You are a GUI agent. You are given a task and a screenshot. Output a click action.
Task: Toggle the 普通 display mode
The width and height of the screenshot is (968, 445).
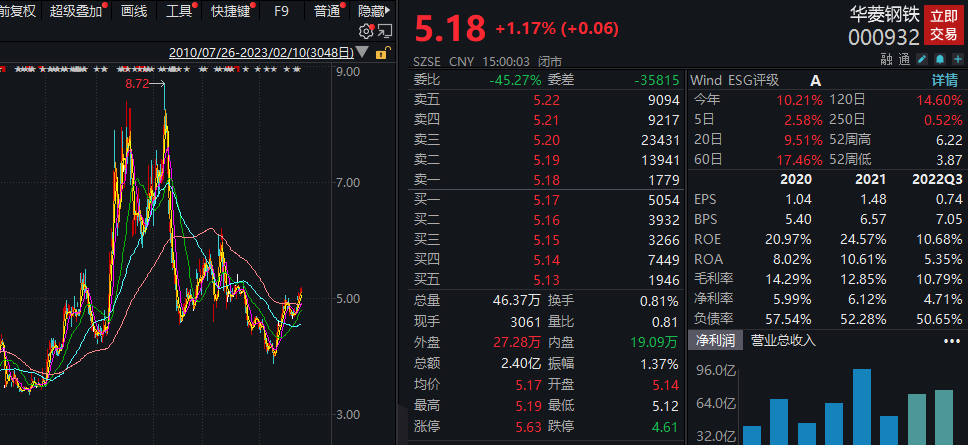326,11
